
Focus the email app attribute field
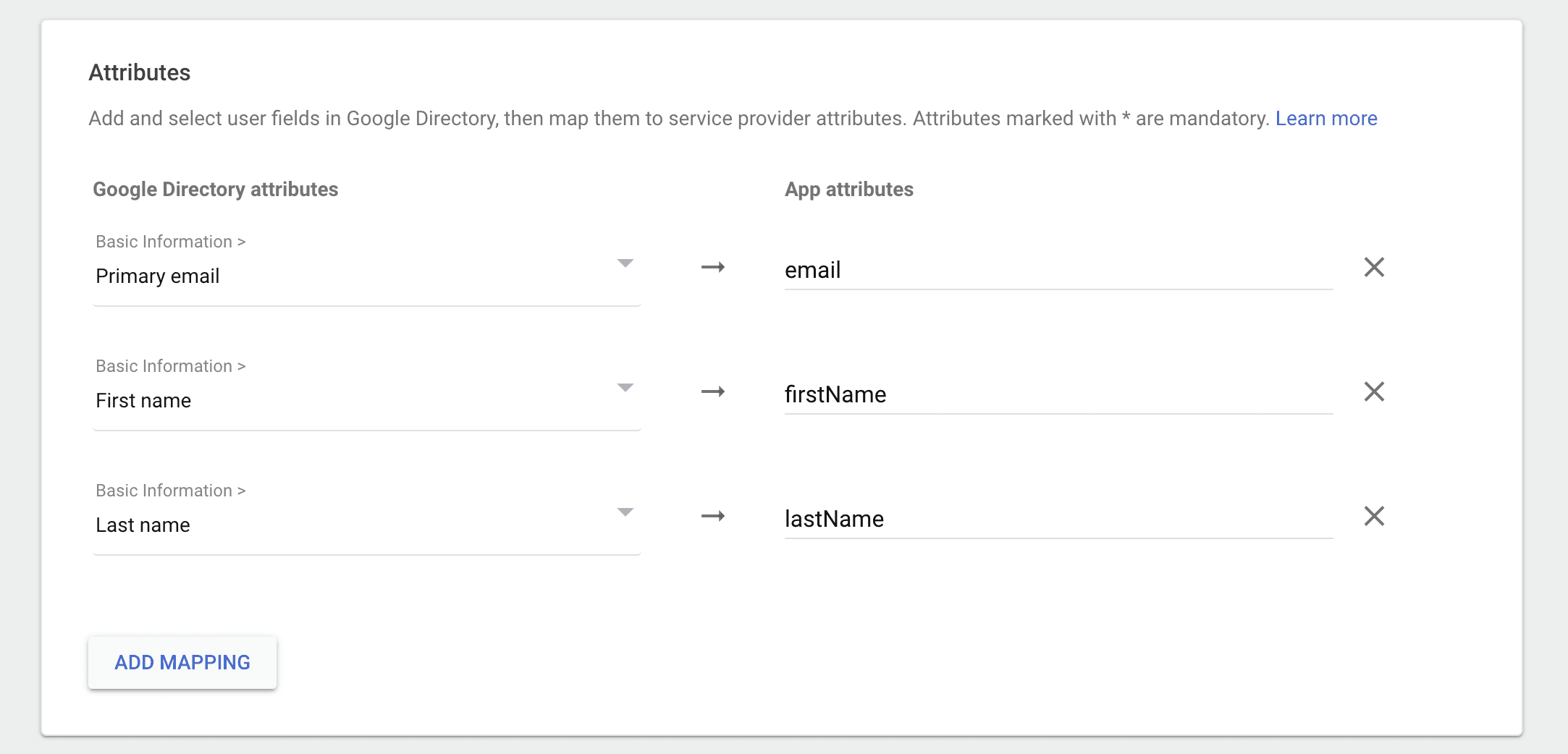[1057, 271]
